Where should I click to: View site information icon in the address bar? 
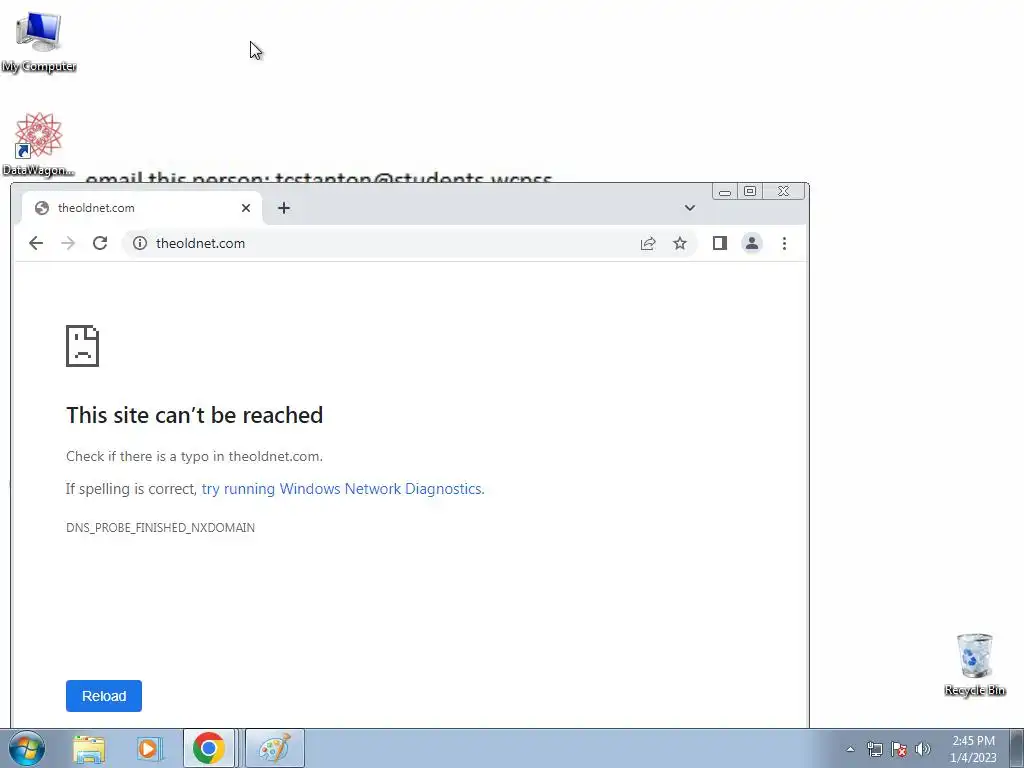coord(140,244)
